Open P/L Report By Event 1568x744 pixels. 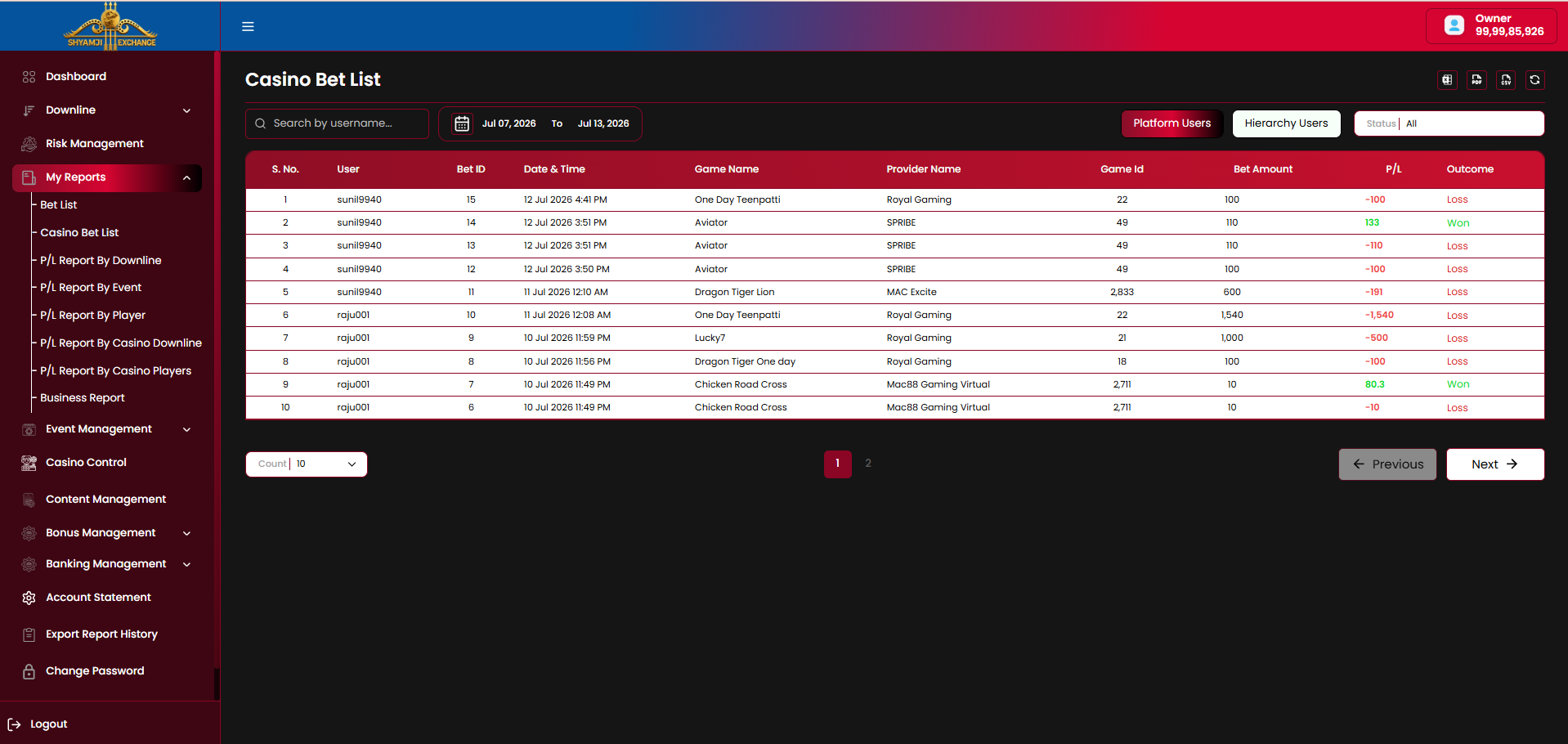[91, 288]
